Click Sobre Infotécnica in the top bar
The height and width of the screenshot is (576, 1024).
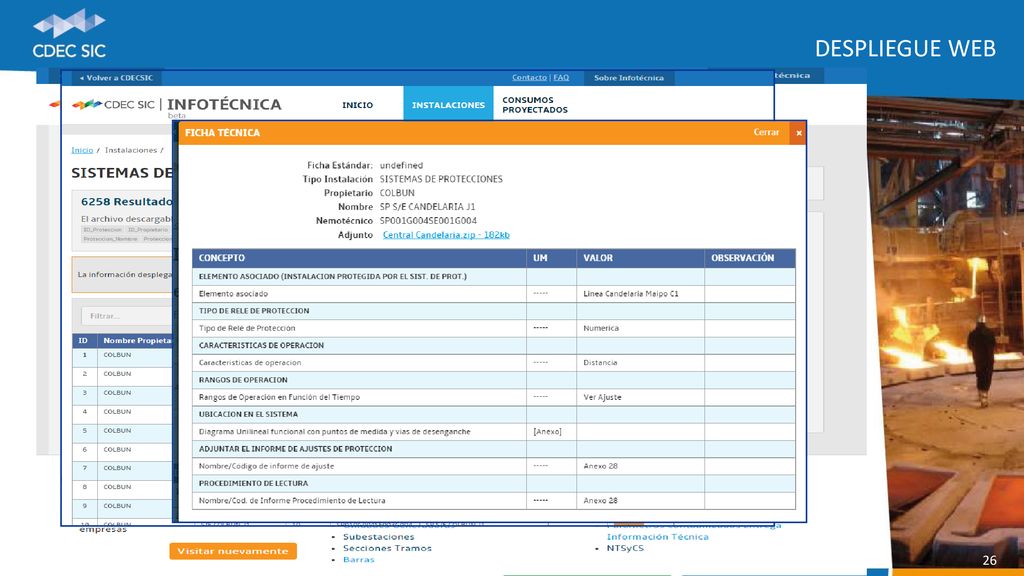[628, 78]
